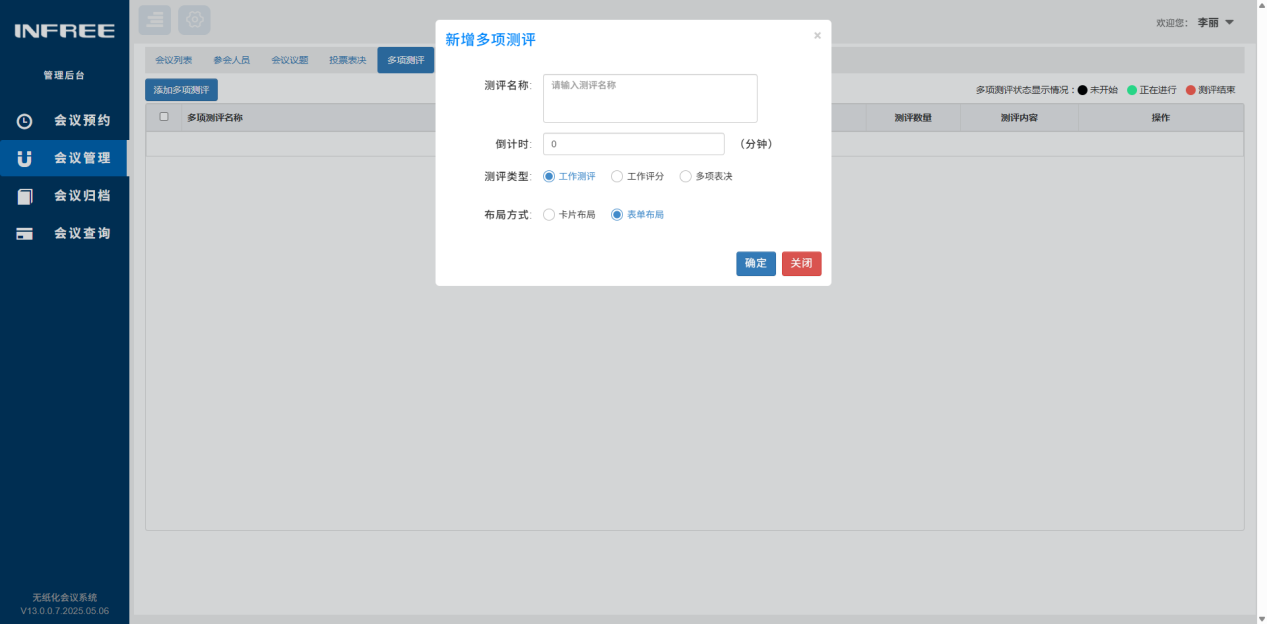Click the red 测评结束 status dot

(x=1191, y=90)
